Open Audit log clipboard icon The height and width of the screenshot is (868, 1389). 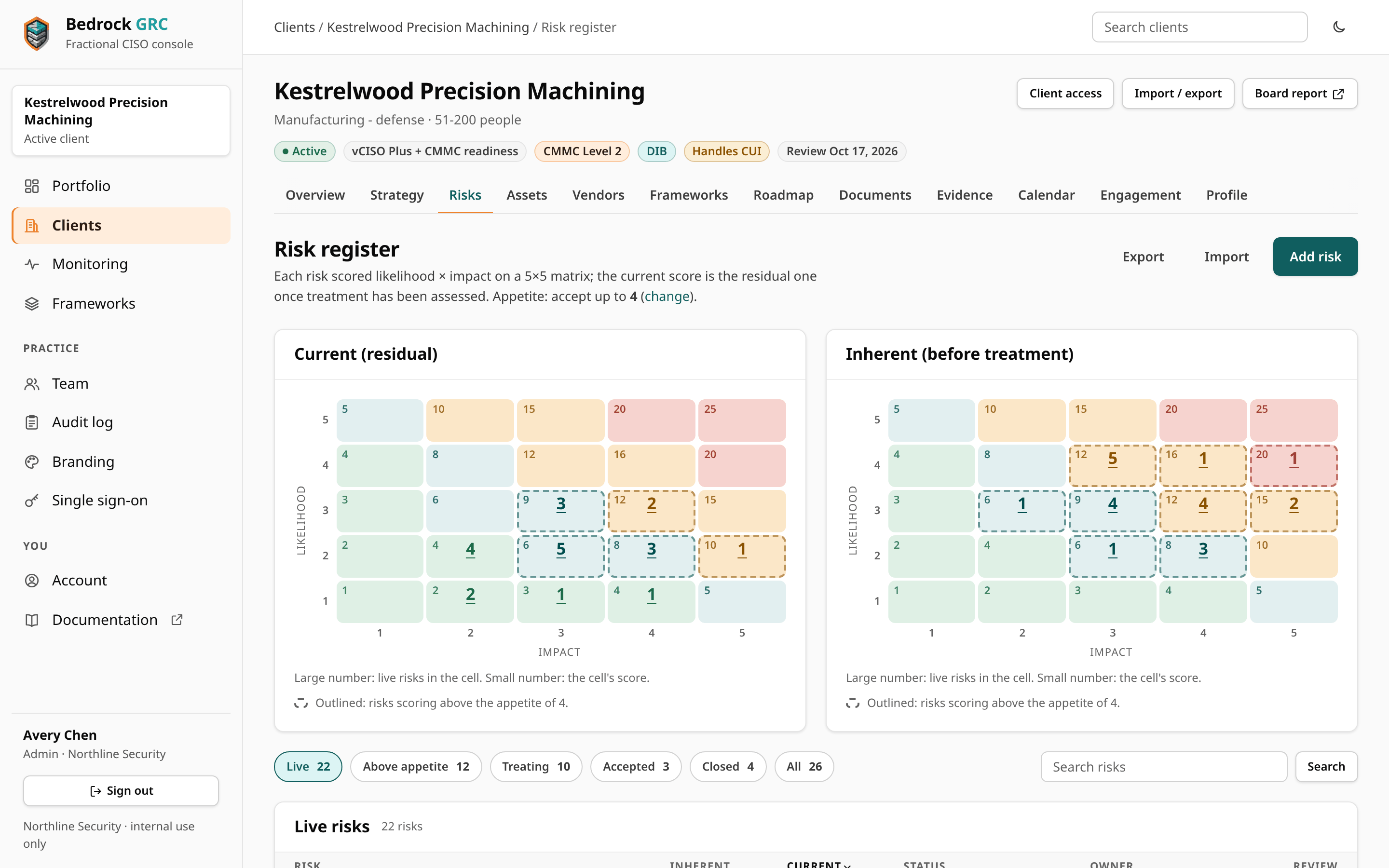[31, 422]
